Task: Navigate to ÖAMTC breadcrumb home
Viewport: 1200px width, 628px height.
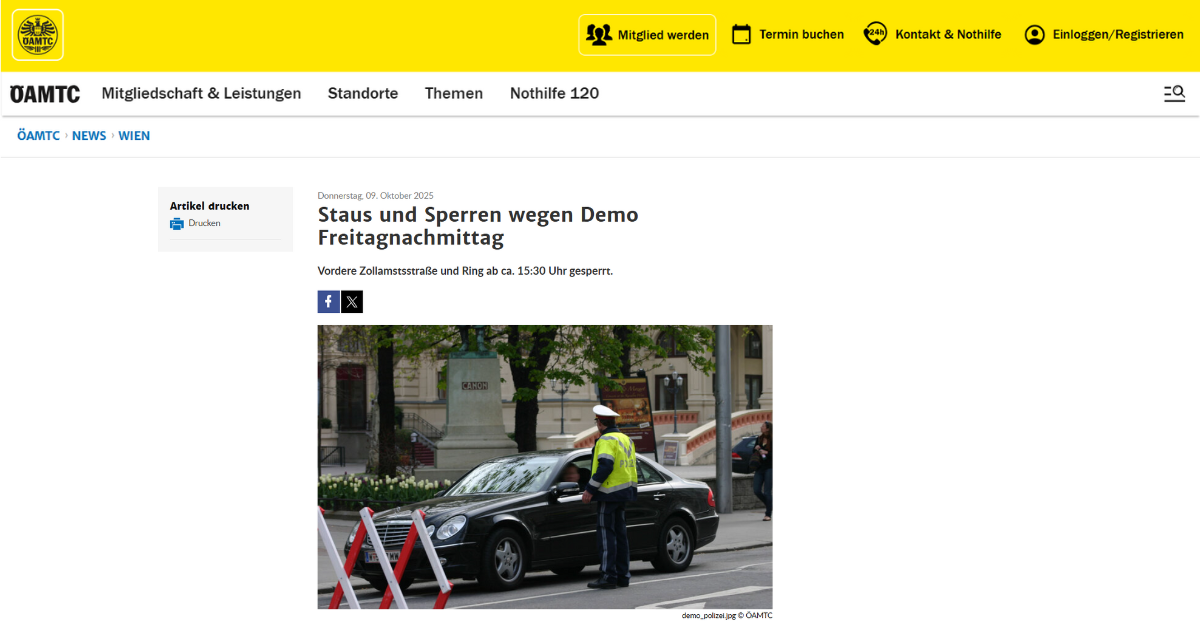Action: (x=38, y=136)
